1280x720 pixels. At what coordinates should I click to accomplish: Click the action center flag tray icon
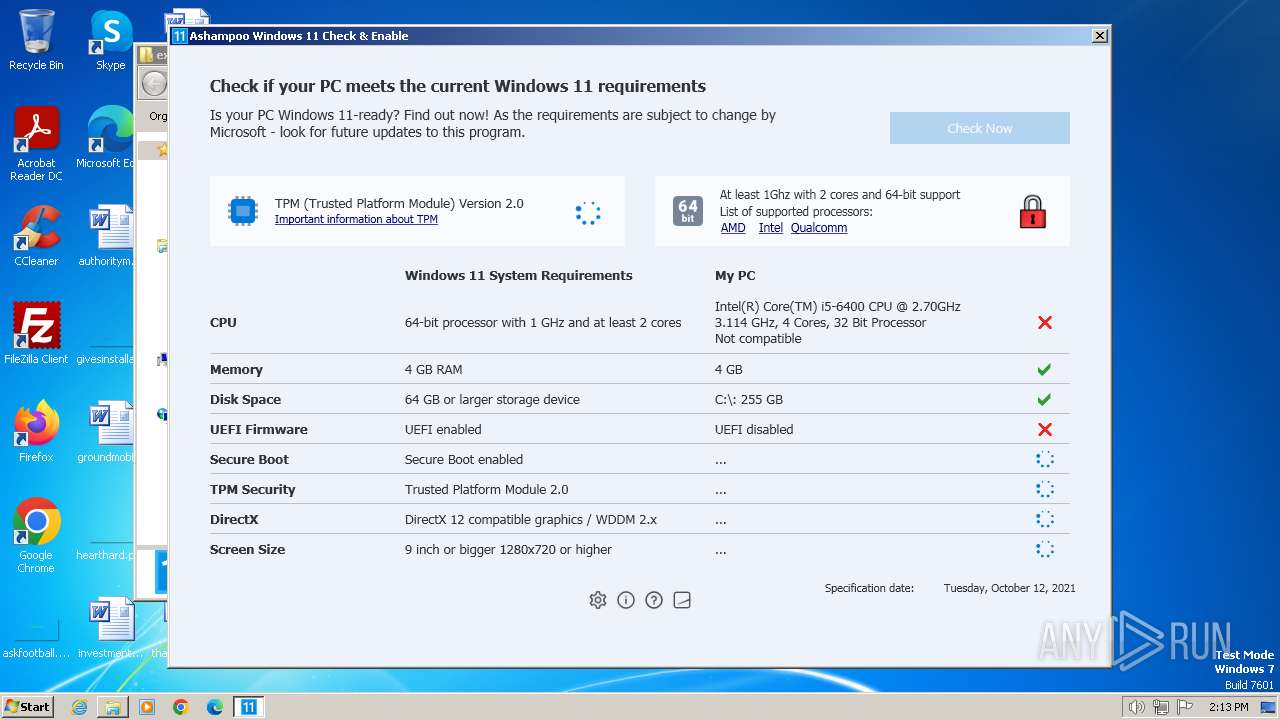(1185, 707)
